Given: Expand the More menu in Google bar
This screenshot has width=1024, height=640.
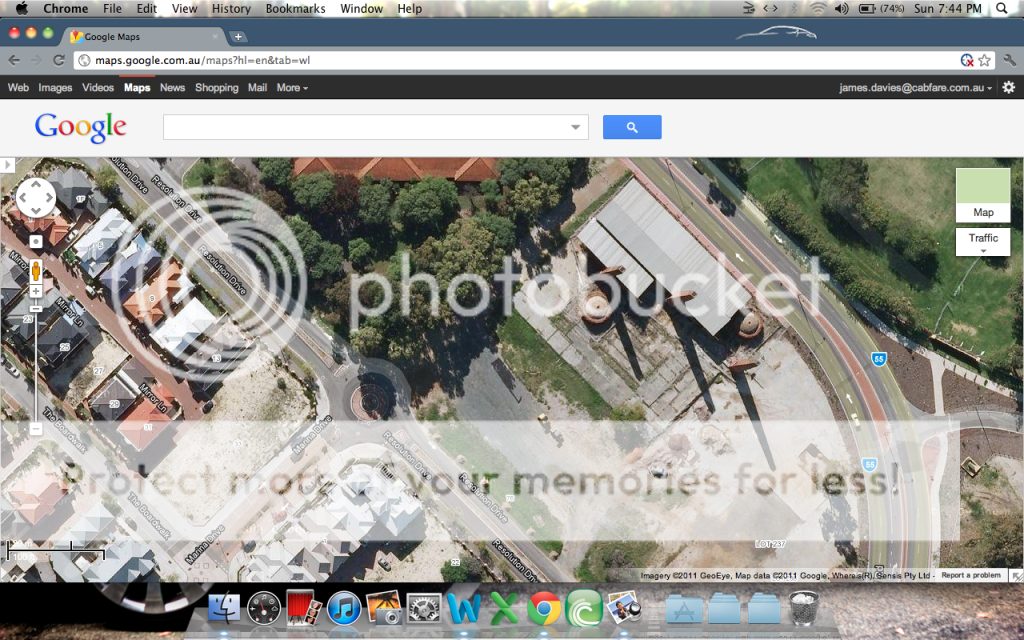Looking at the screenshot, I should point(292,88).
